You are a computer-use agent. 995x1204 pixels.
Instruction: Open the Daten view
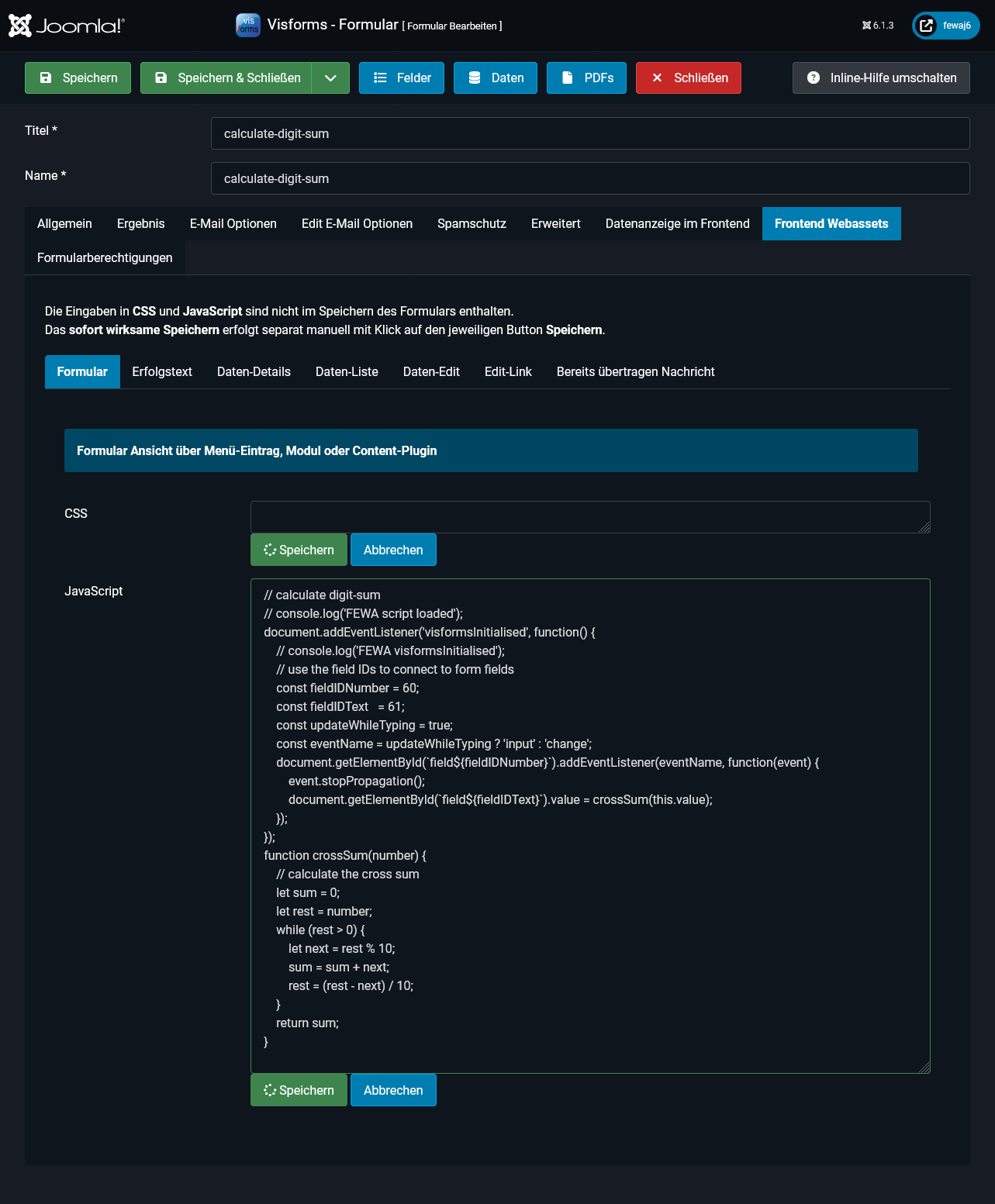point(496,78)
